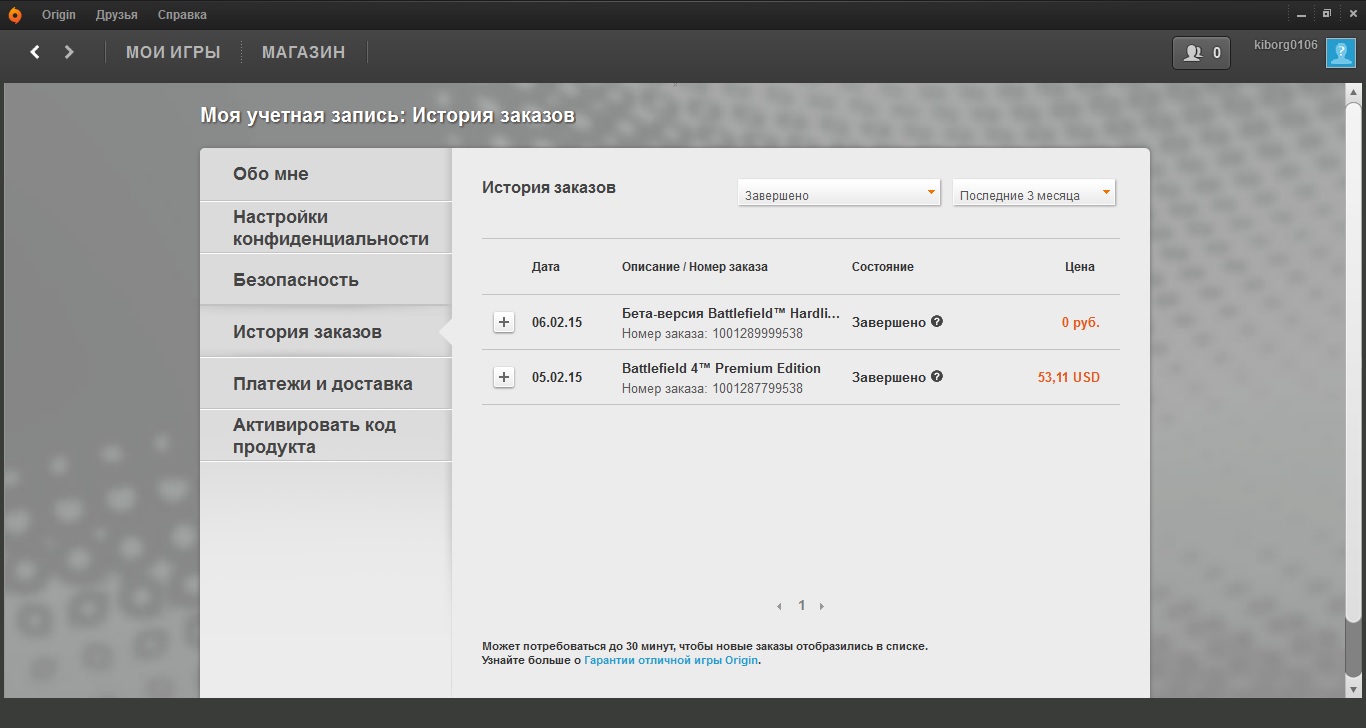
Task: Show status help for Battlefield Hardline order
Action: point(937,322)
